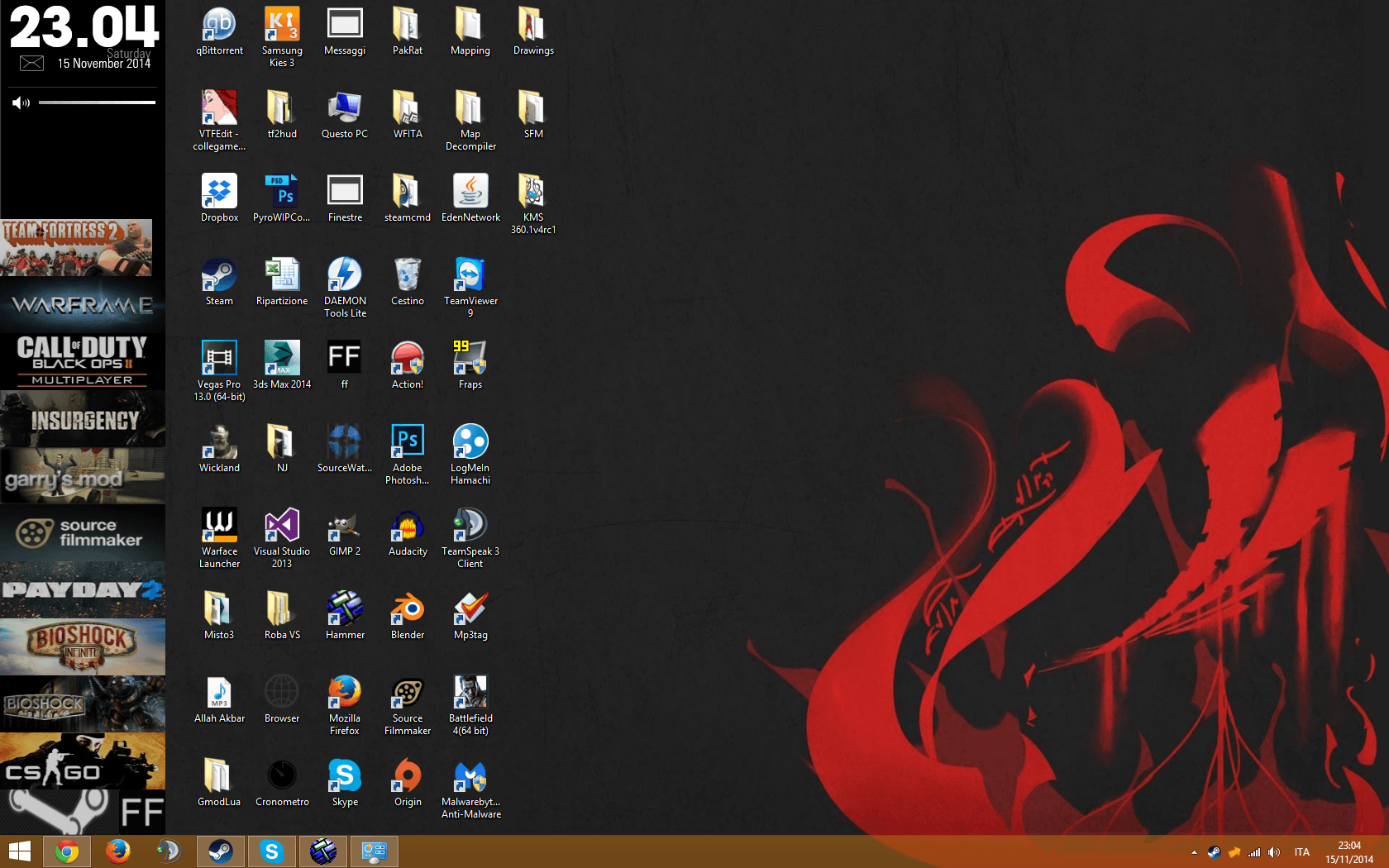Adjust the sidebar volume slider
1389x868 pixels.
point(97,103)
